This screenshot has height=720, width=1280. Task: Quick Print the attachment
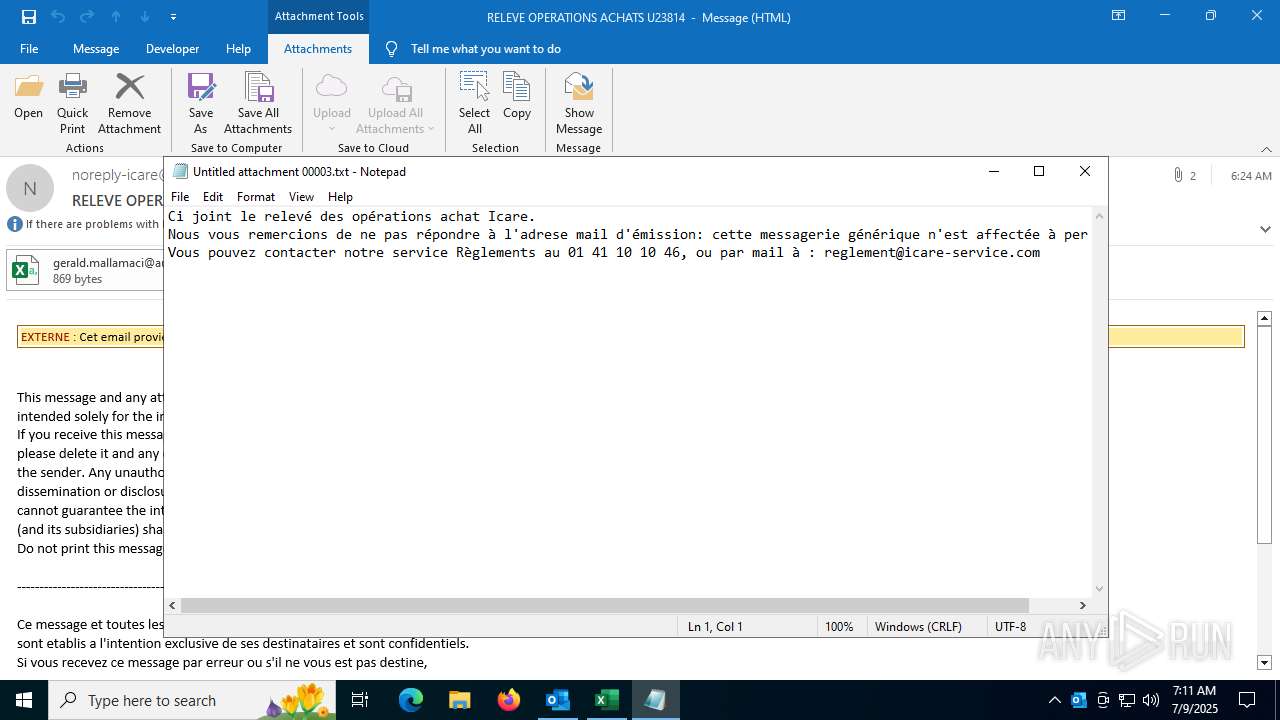pyautogui.click(x=72, y=104)
